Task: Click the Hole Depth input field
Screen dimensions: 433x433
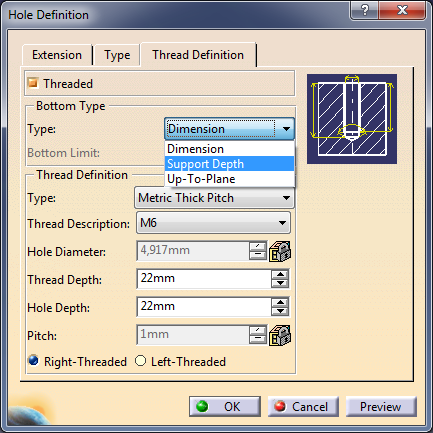Action: tap(204, 307)
